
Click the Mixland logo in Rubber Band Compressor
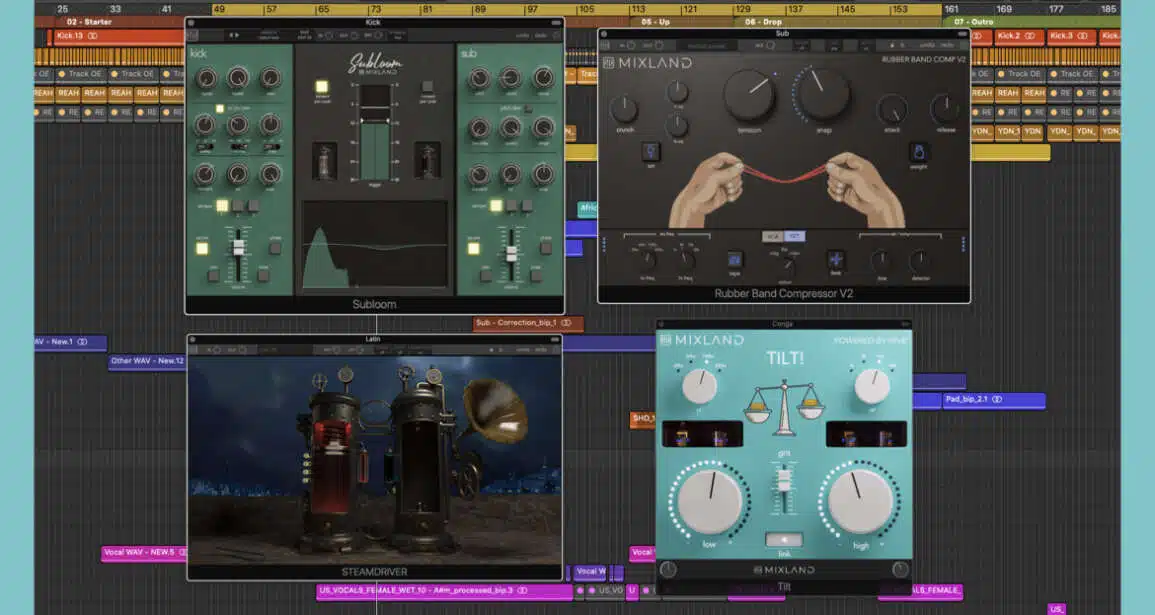pyautogui.click(x=647, y=63)
